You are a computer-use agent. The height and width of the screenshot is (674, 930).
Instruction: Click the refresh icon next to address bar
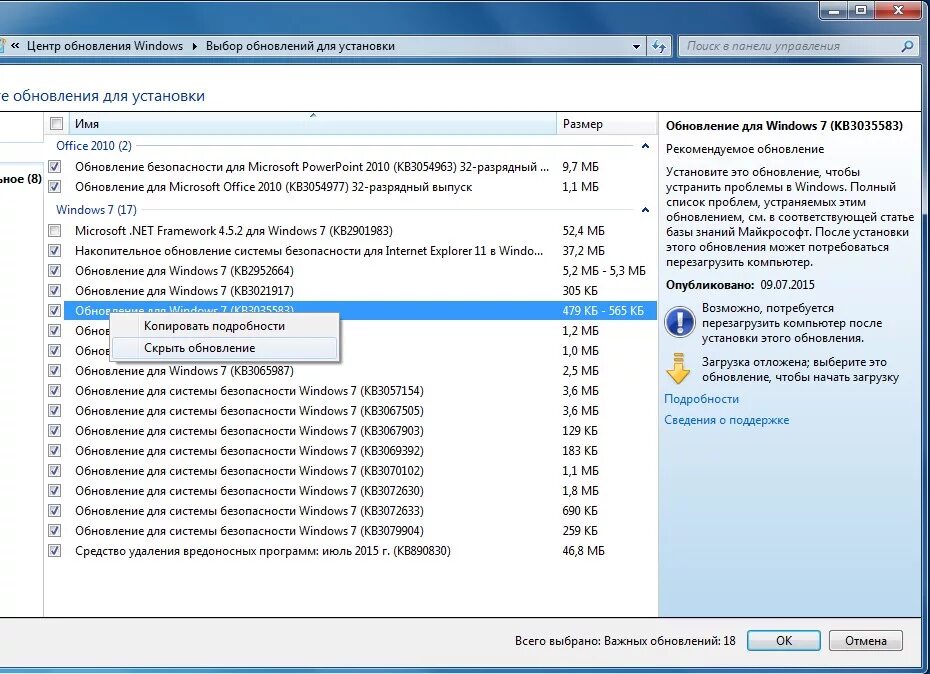click(658, 46)
